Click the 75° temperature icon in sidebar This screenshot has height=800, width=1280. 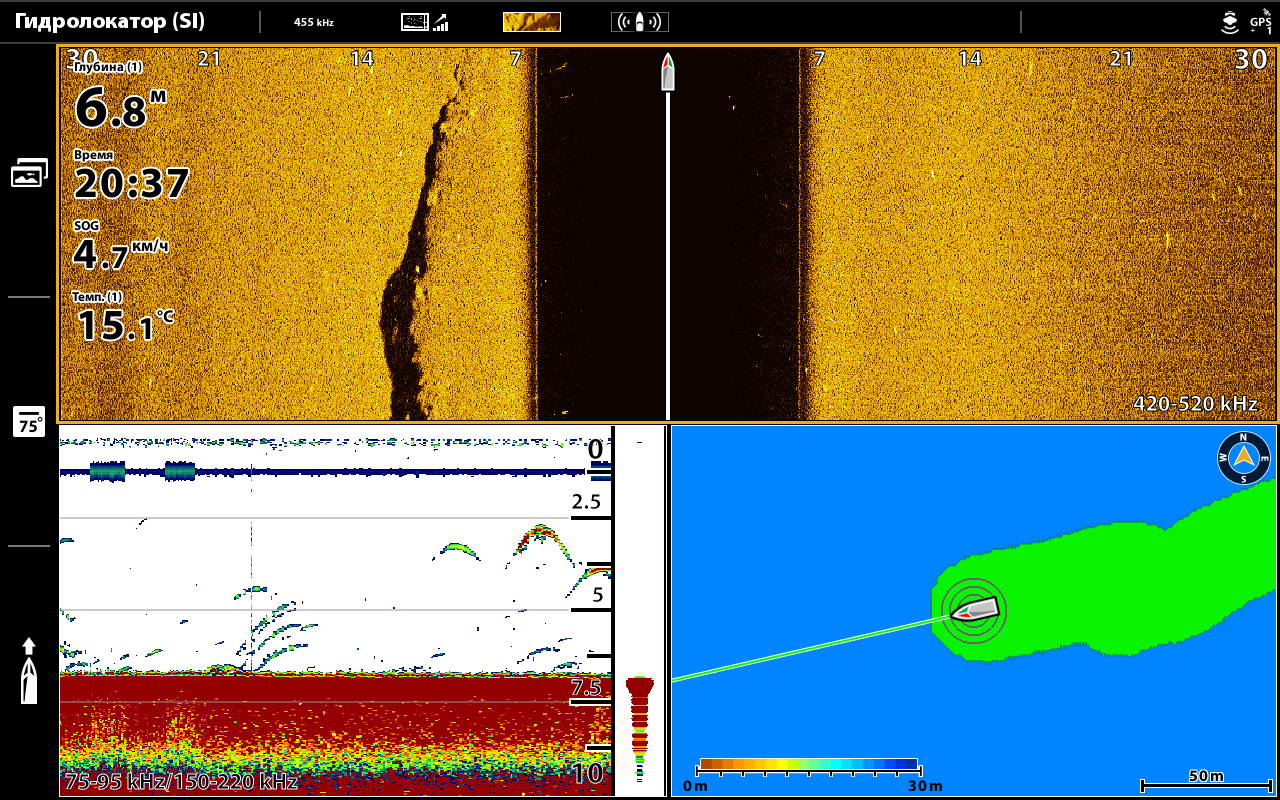[29, 422]
